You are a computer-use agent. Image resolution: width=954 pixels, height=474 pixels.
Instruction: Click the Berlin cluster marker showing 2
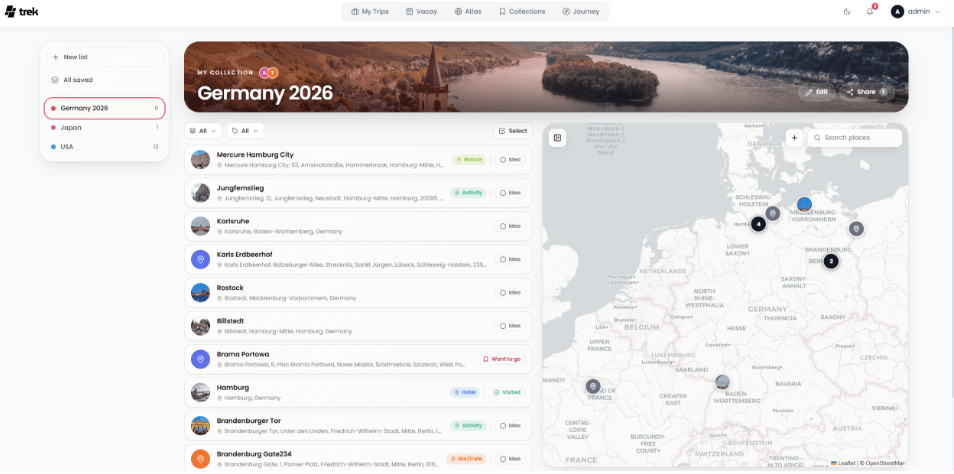point(831,262)
